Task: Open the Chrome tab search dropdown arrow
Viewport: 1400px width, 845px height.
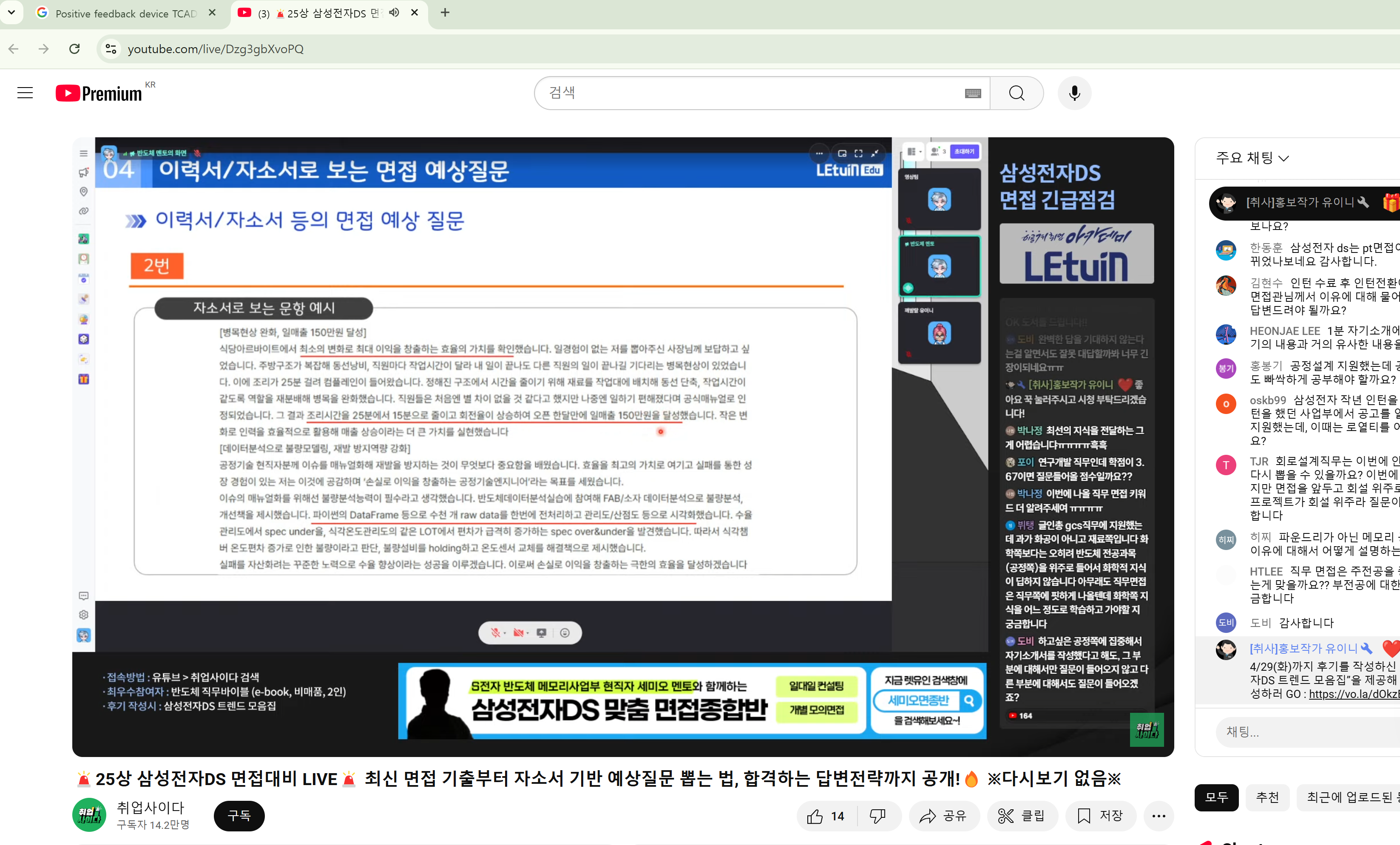Action: [x=11, y=11]
